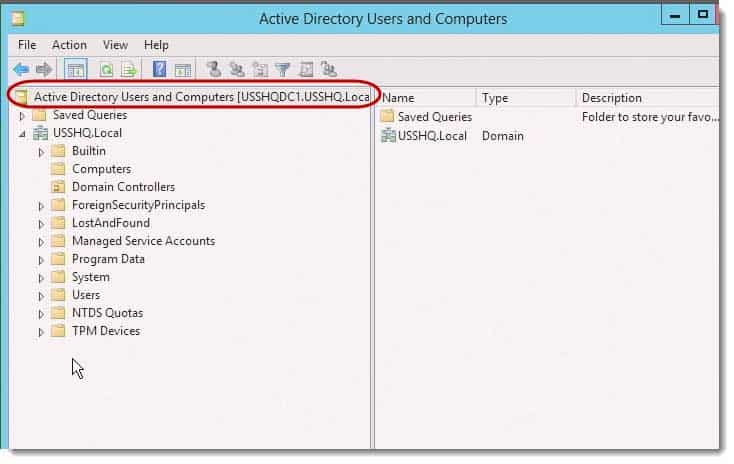Click the Computers folder icon in tree
Viewport: 734px width, 464px height.
(x=58, y=169)
